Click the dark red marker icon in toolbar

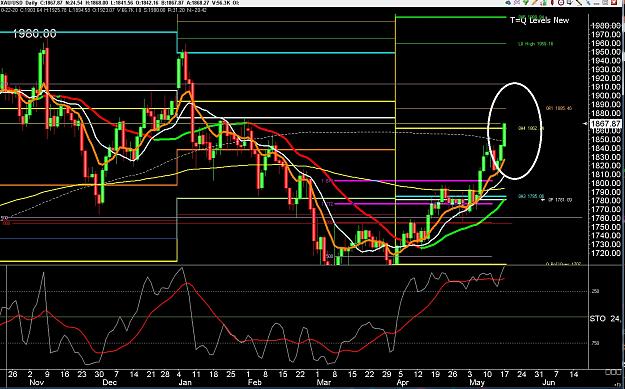coord(552,3)
